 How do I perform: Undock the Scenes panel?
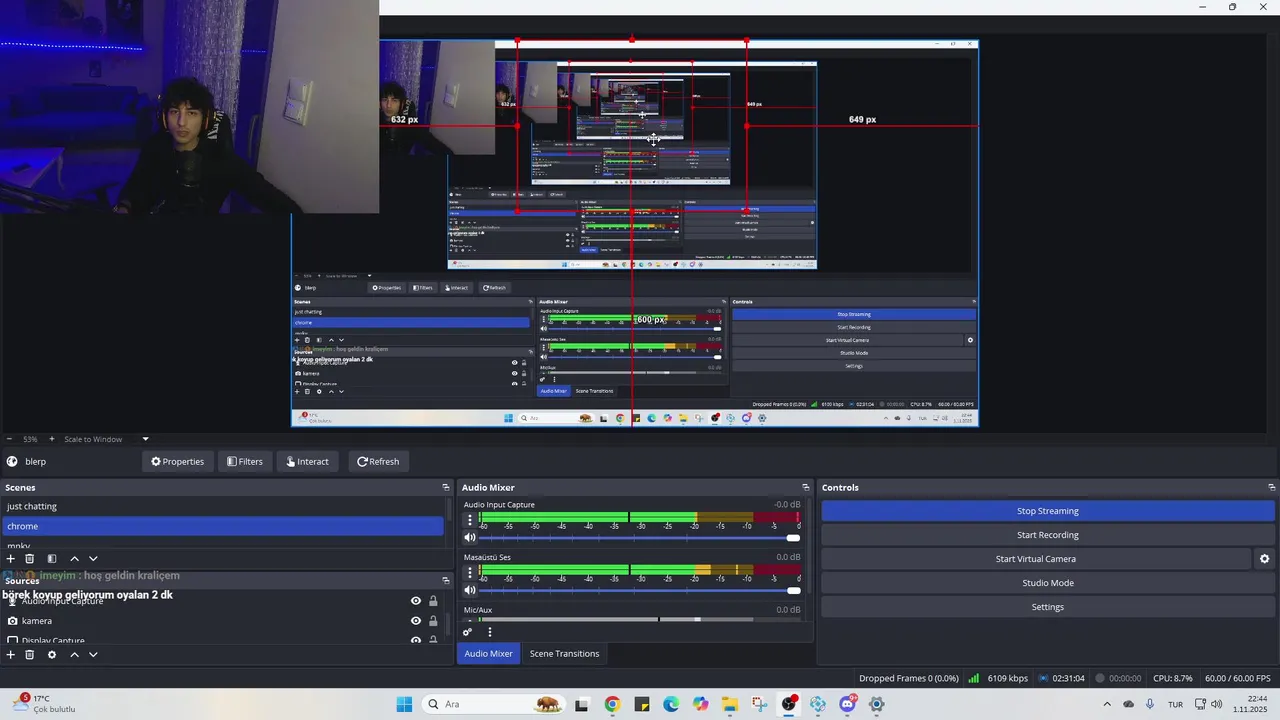(446, 487)
